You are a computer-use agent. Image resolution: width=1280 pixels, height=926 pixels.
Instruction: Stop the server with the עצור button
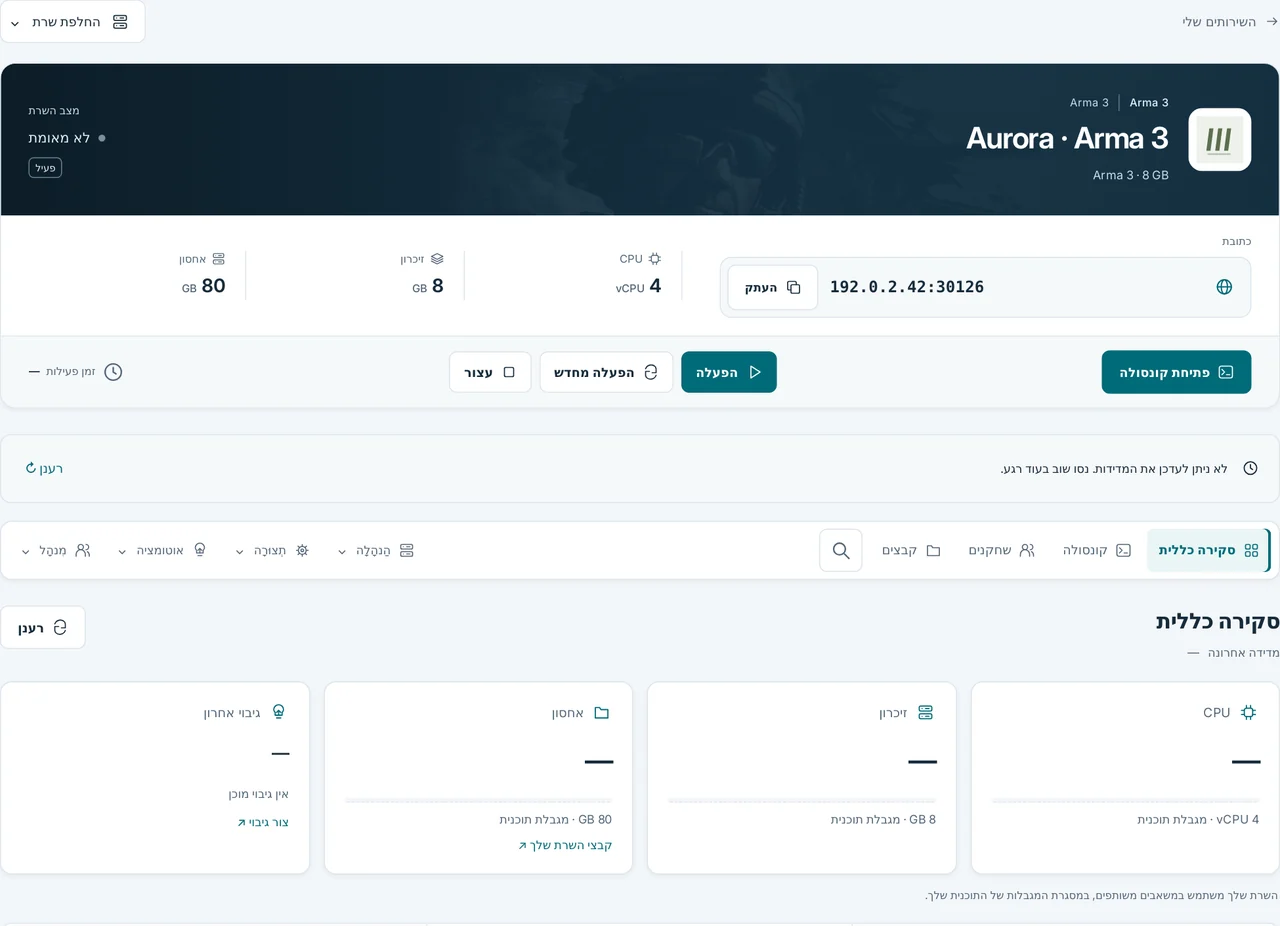tap(490, 372)
